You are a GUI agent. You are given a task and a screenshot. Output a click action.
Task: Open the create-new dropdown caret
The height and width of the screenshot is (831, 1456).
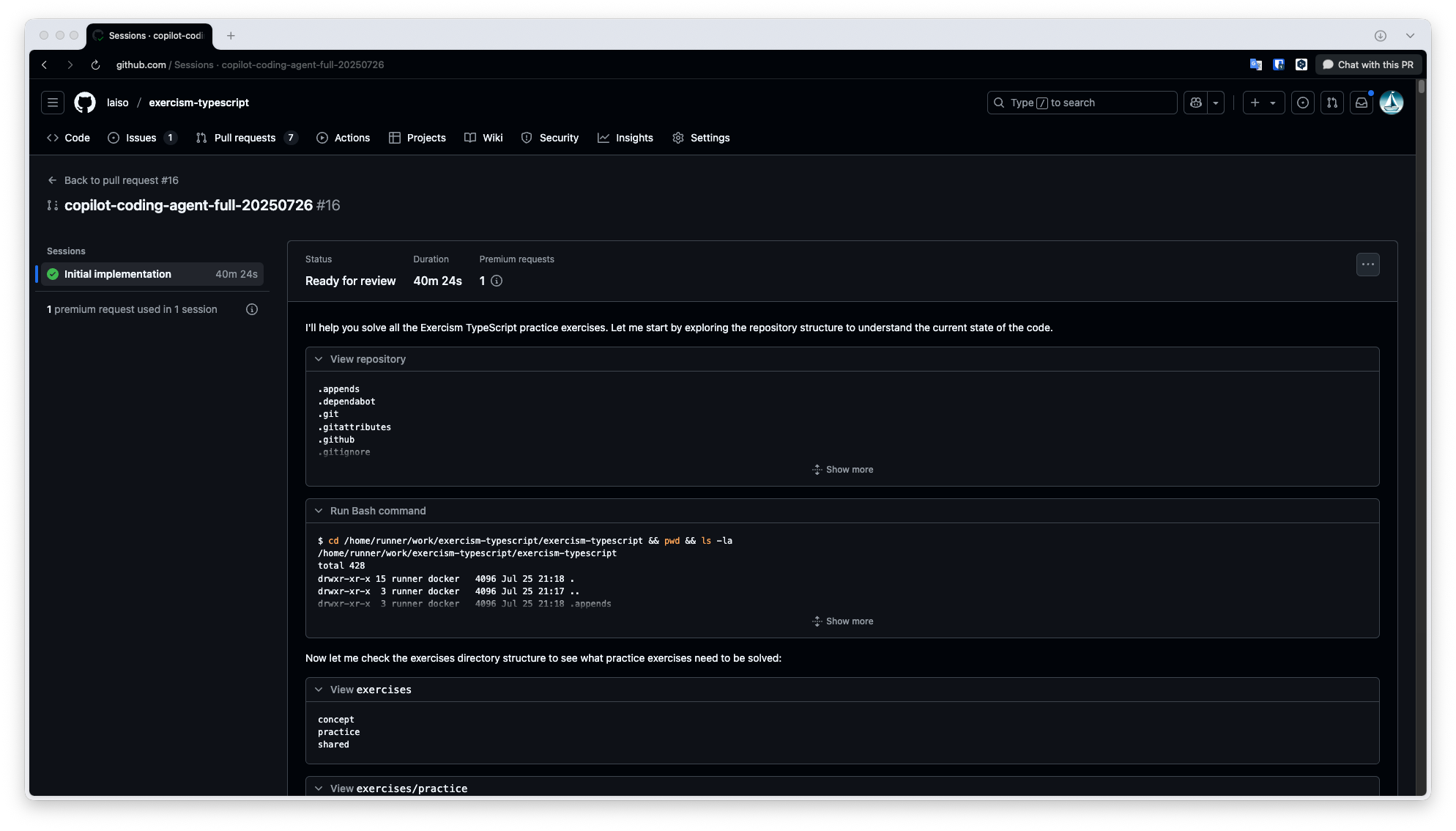pos(1274,103)
